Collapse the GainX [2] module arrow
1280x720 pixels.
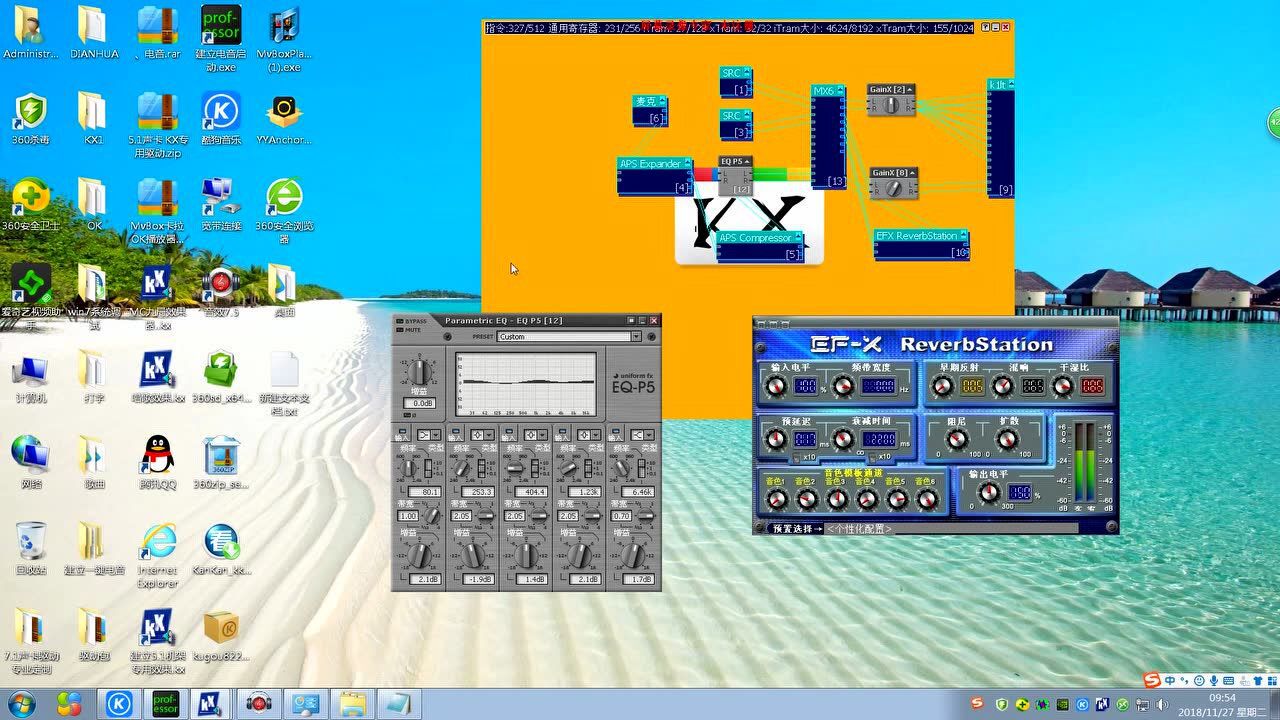[910, 90]
